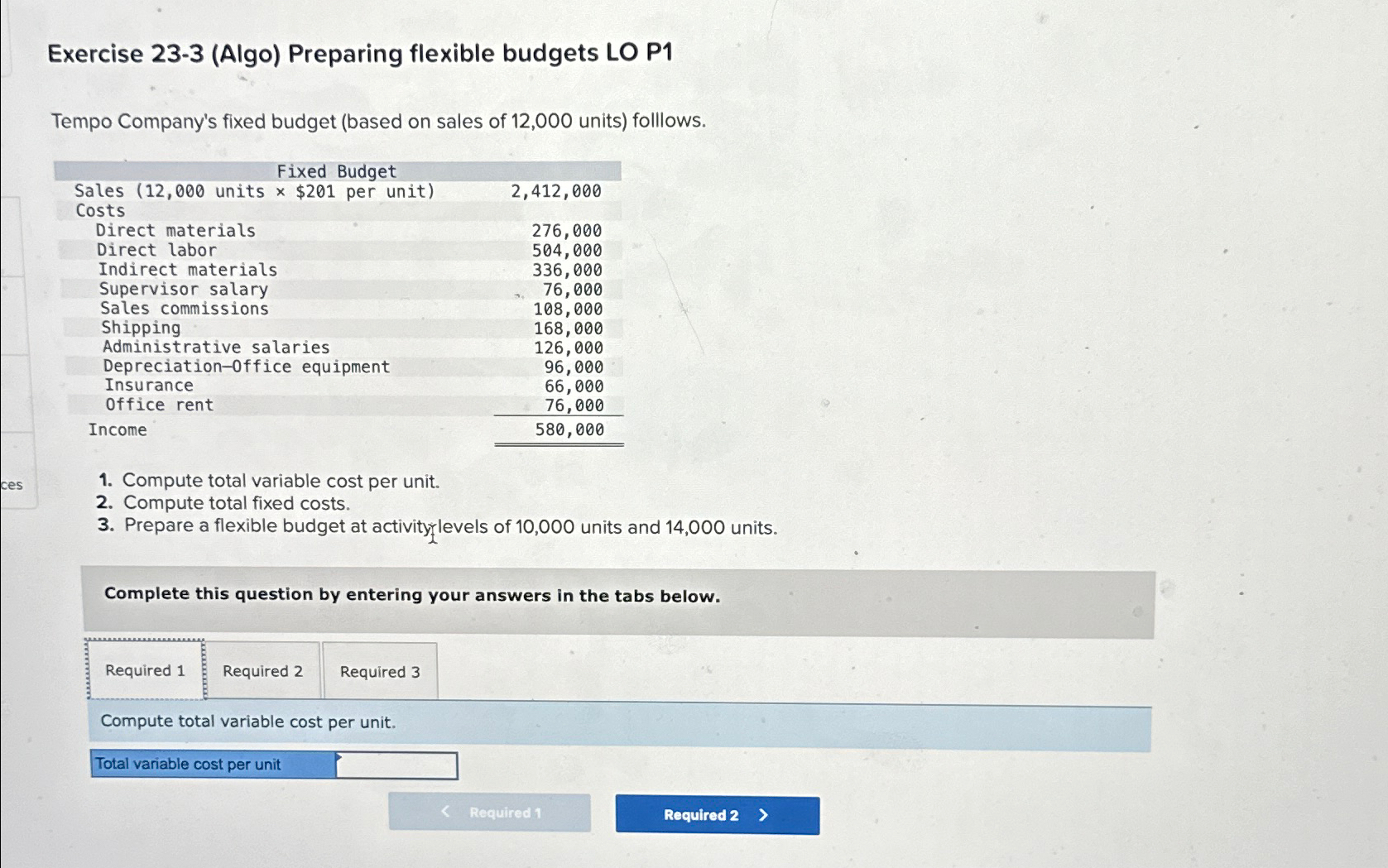This screenshot has width=1388, height=868.
Task: Click the Costs section label
Action: [x=100, y=211]
